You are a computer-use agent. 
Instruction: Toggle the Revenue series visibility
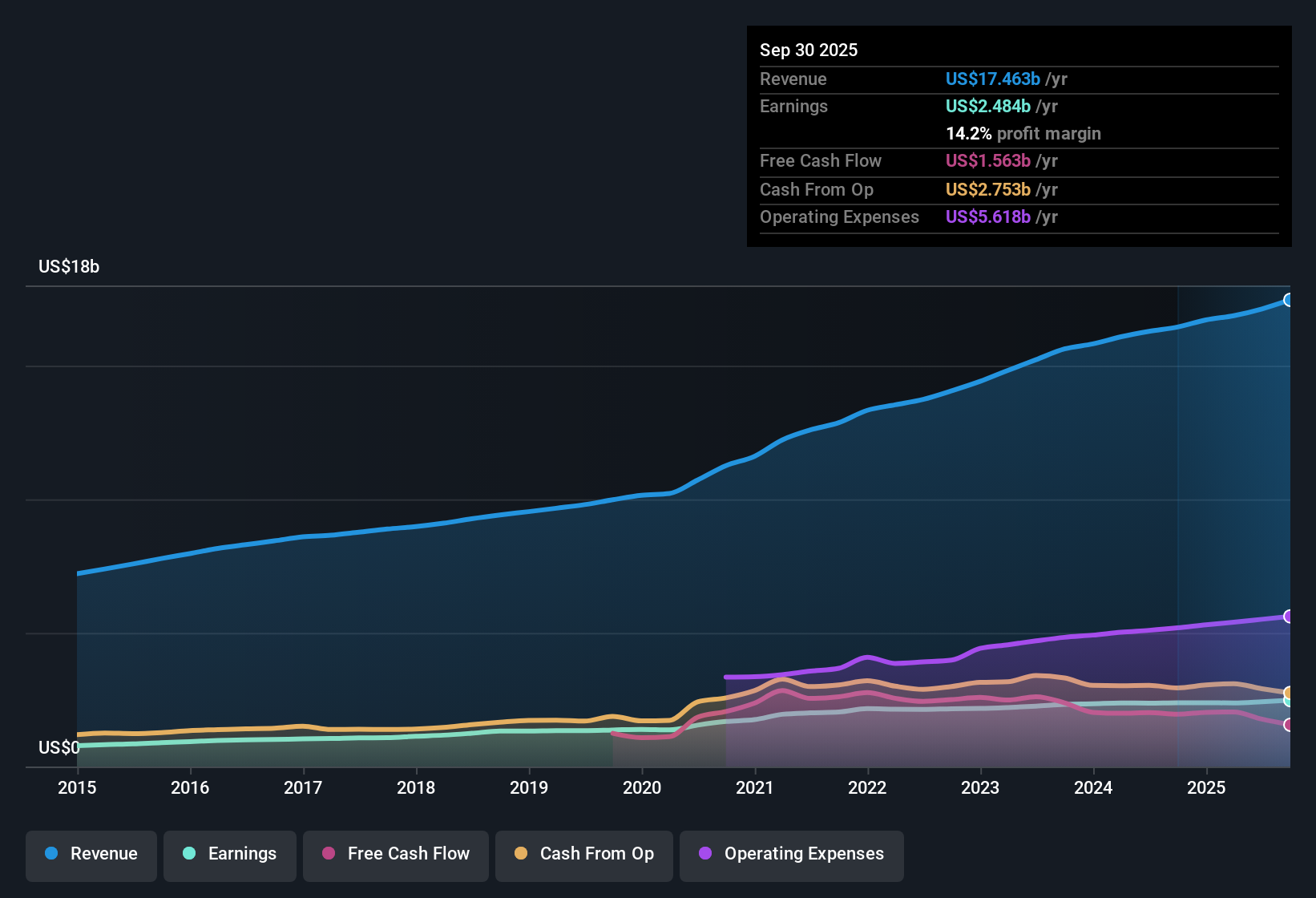[x=91, y=854]
